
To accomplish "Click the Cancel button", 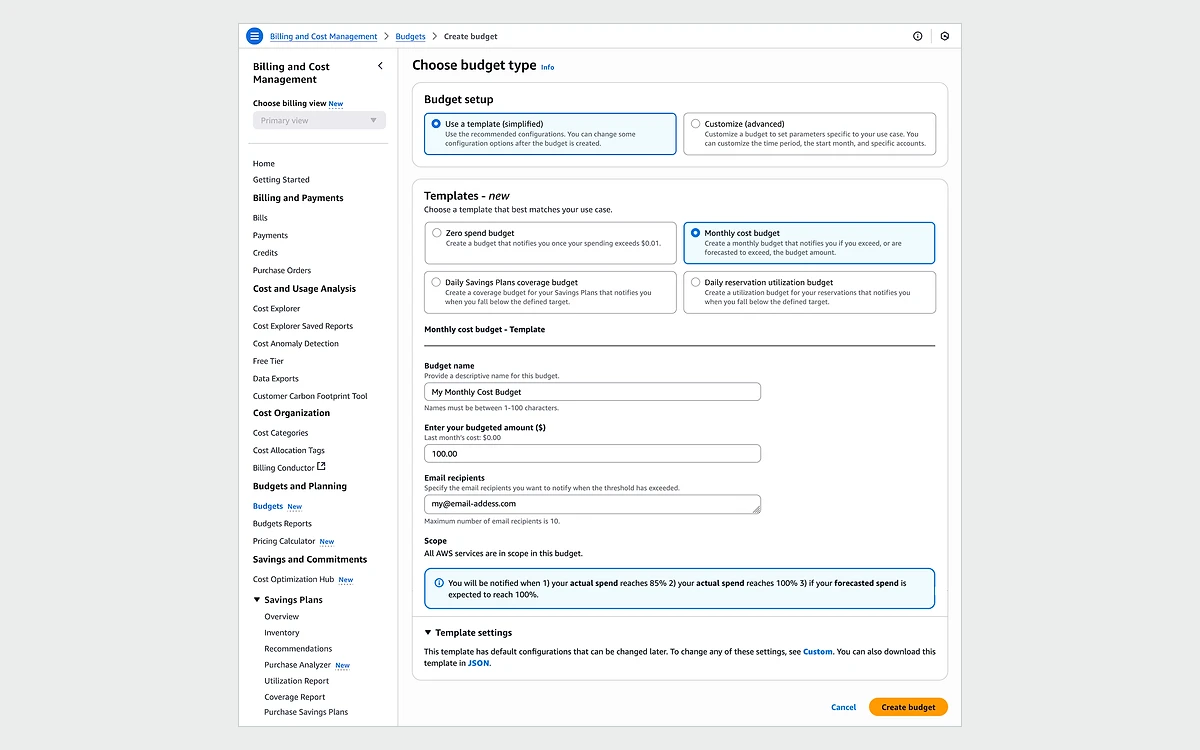I will (843, 707).
